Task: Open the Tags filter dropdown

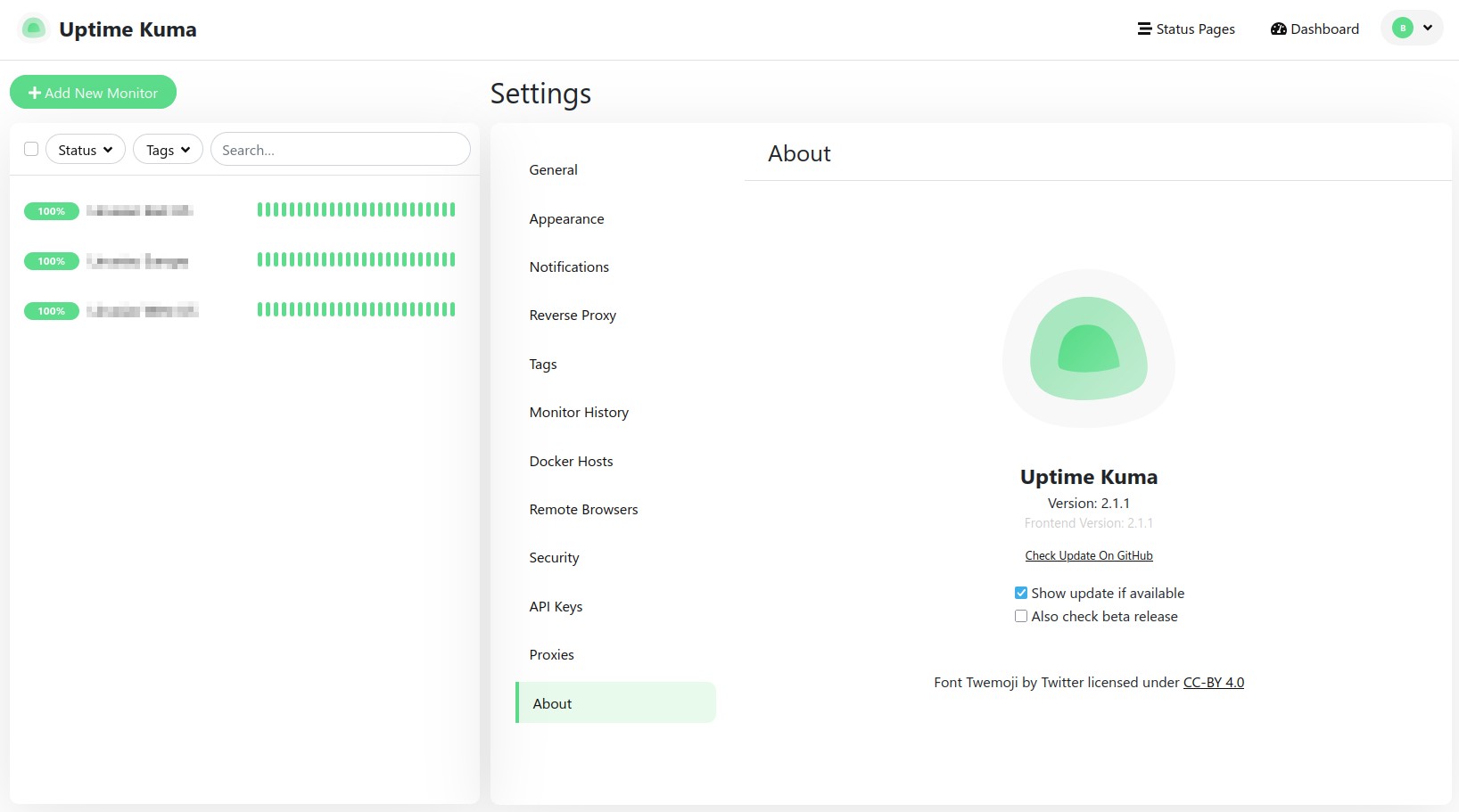Action: pos(168,150)
